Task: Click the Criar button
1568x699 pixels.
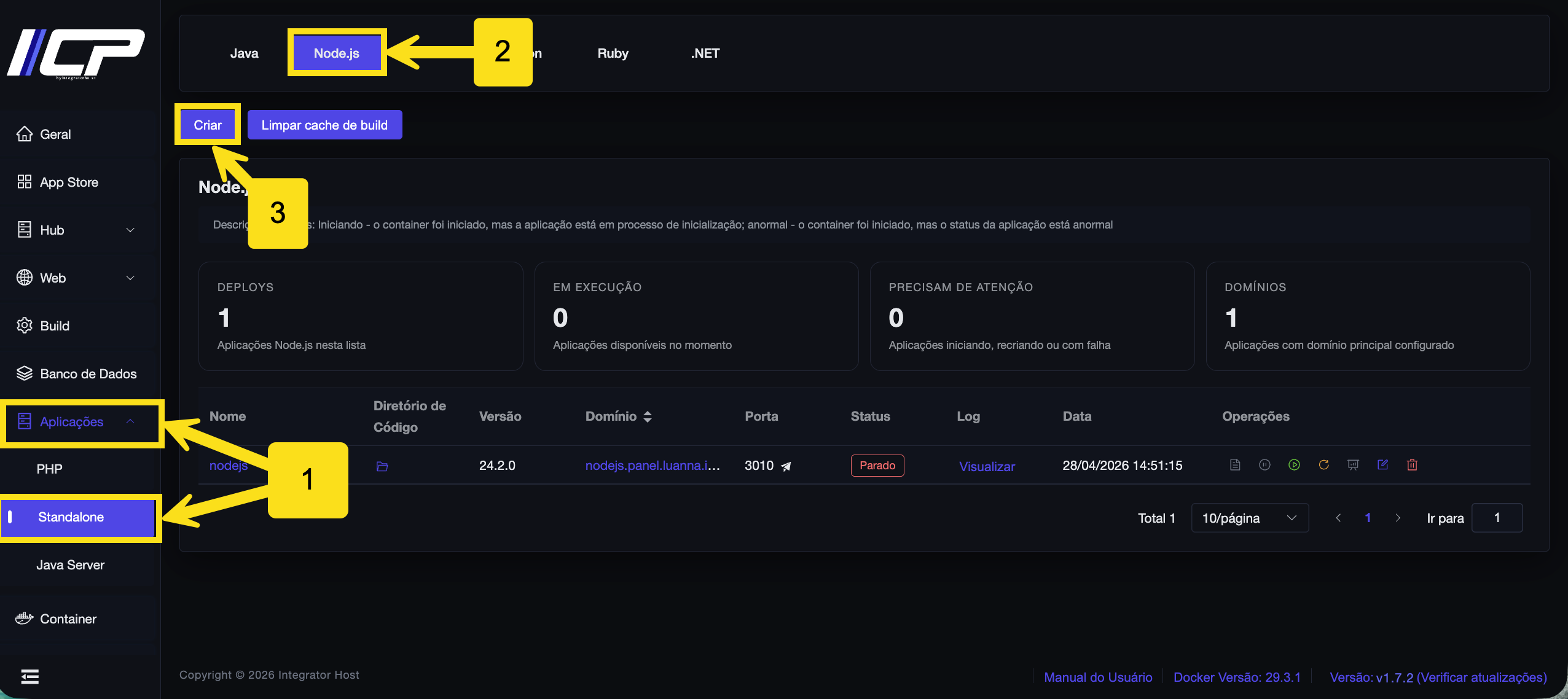Action: (x=208, y=125)
